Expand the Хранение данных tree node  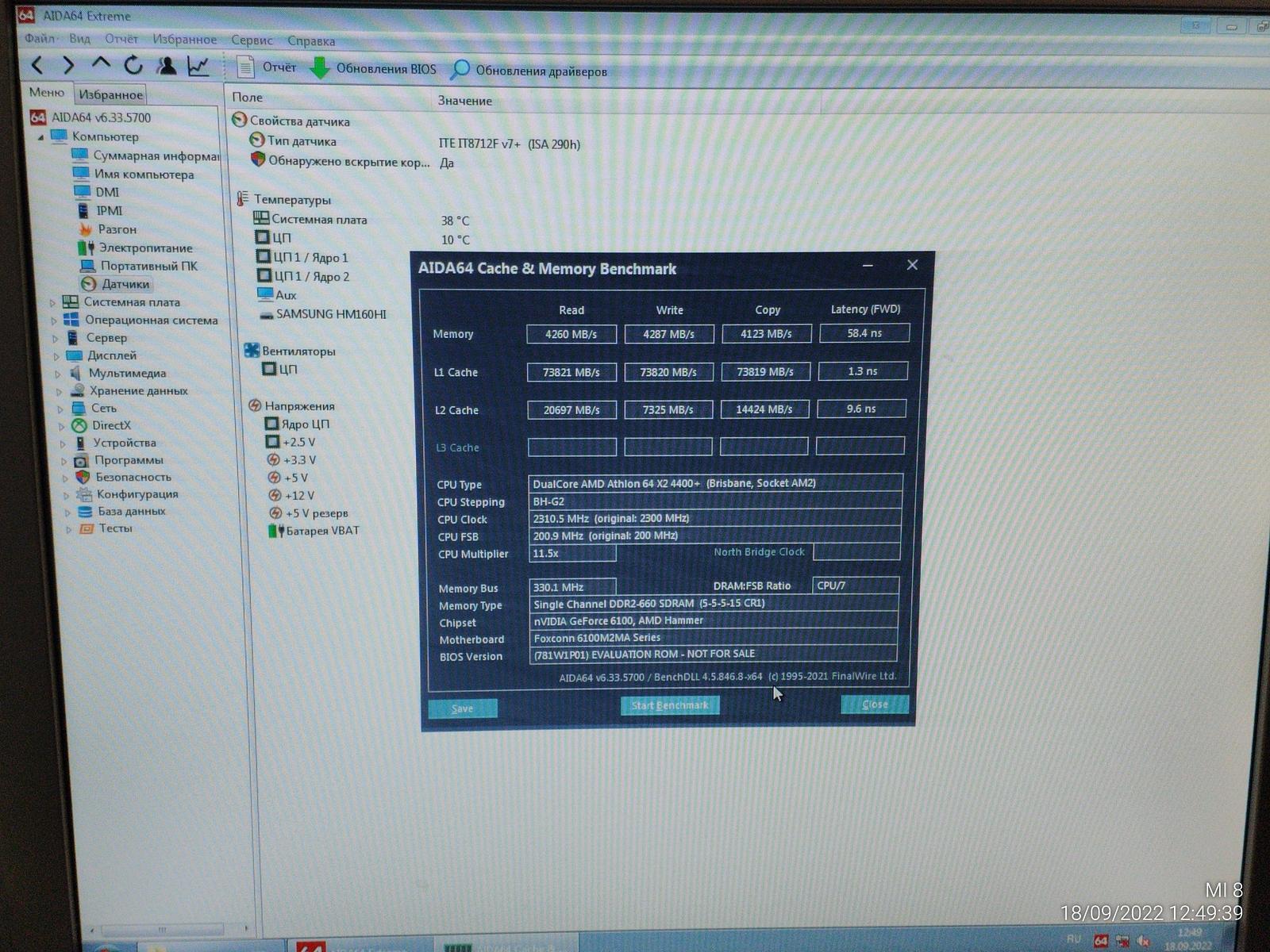point(59,391)
